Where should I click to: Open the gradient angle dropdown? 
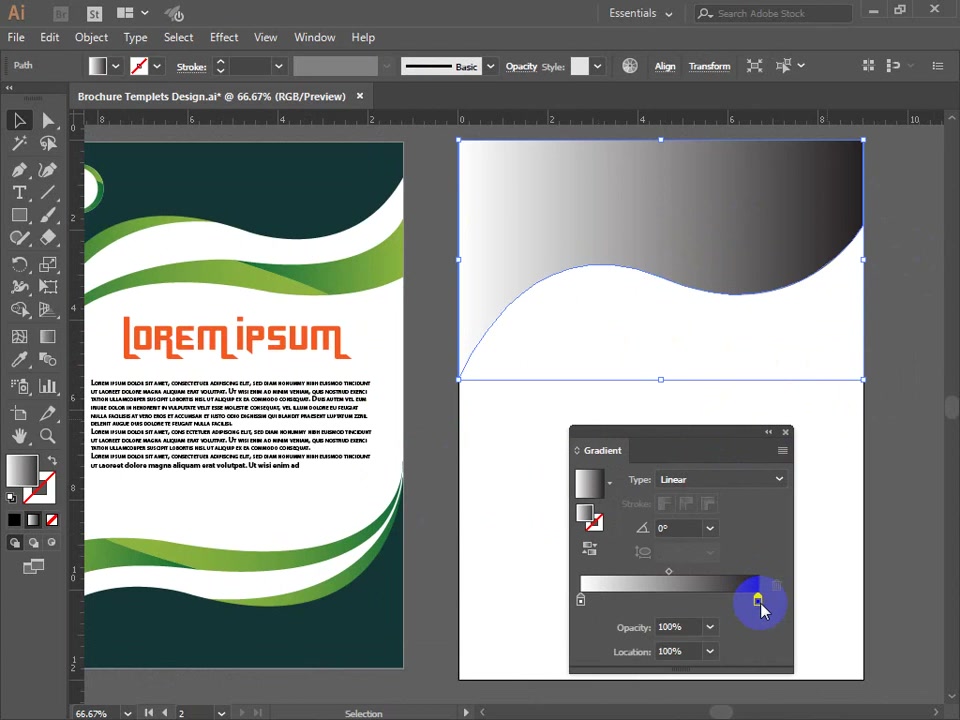click(x=710, y=528)
